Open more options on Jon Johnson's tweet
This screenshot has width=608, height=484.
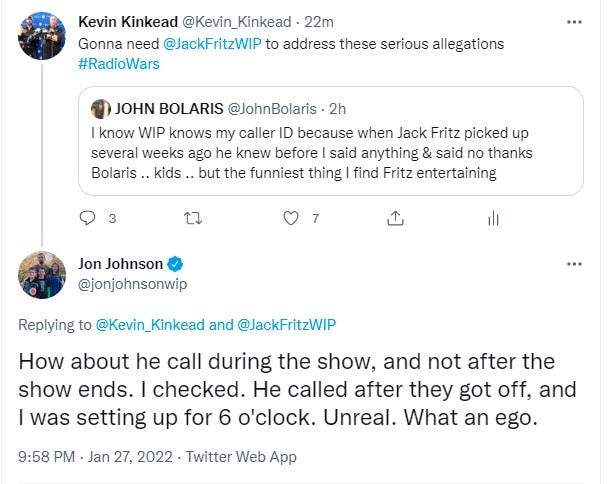pos(572,264)
